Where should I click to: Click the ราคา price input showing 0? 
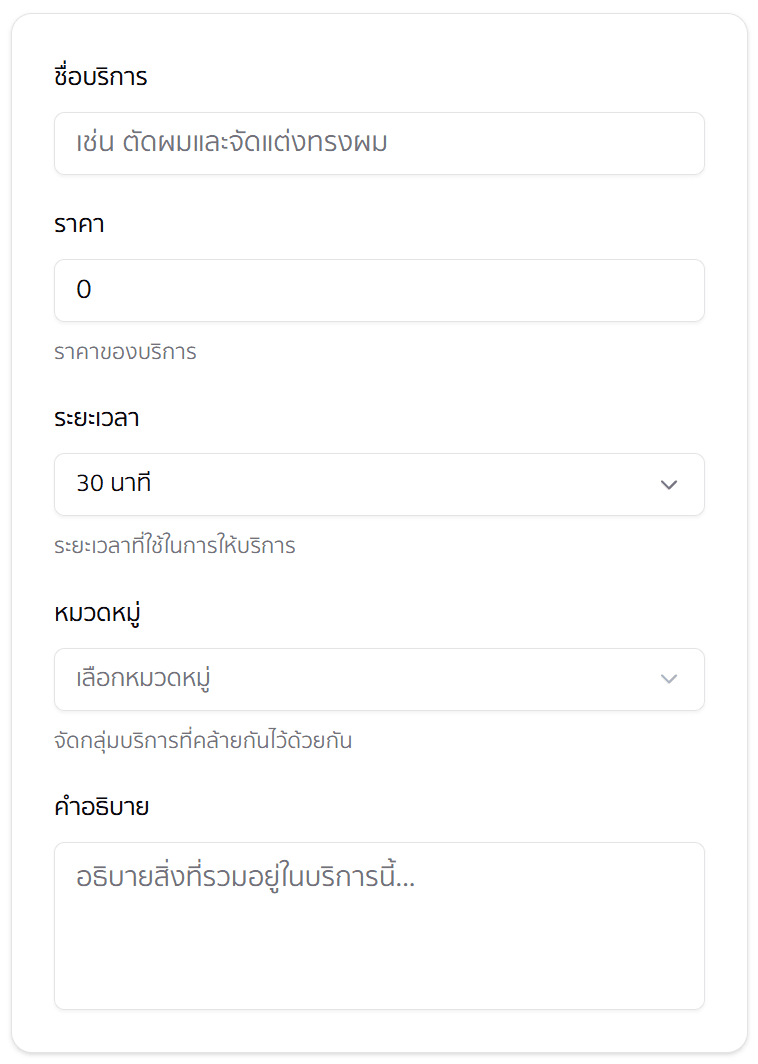coord(380,290)
